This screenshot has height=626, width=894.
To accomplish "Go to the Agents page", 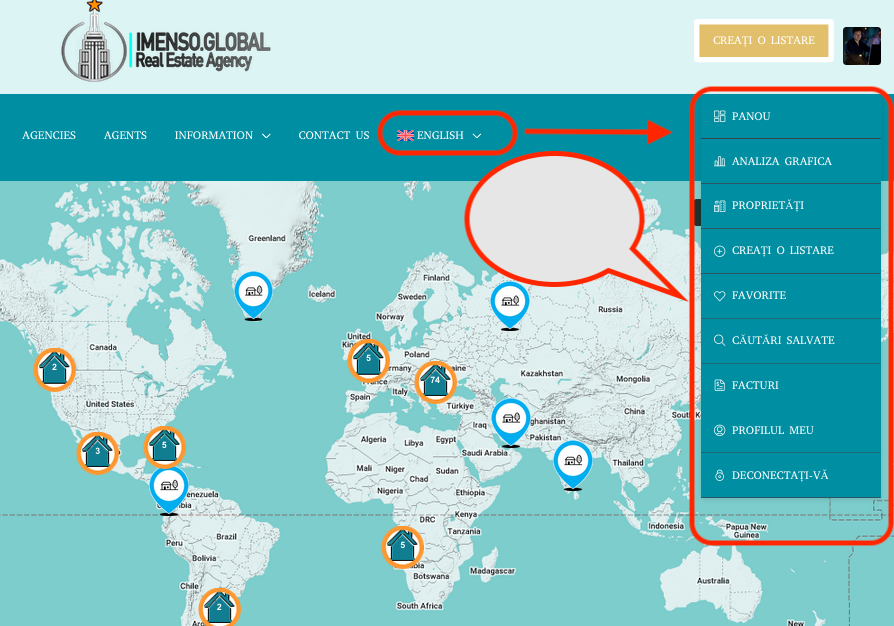I will (125, 135).
